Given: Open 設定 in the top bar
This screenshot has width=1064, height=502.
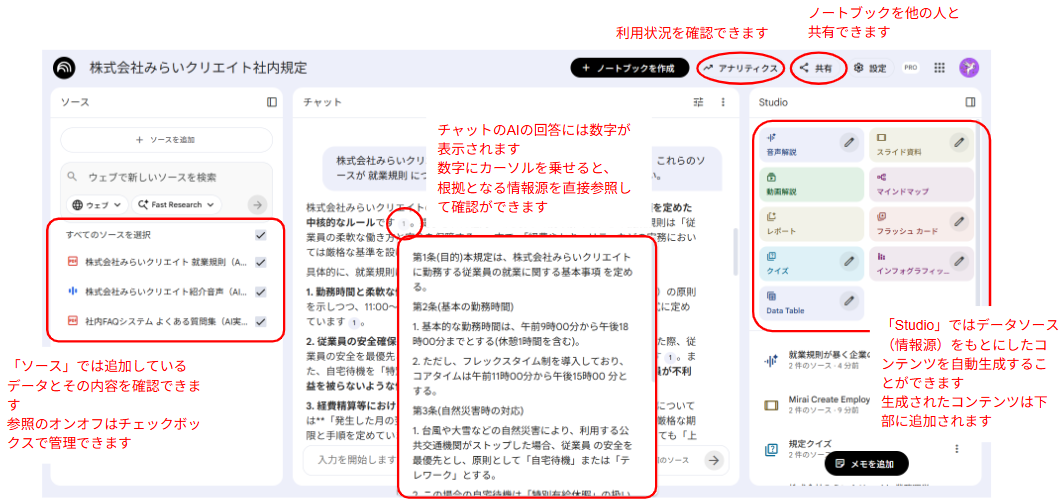Looking at the screenshot, I should [x=870, y=68].
